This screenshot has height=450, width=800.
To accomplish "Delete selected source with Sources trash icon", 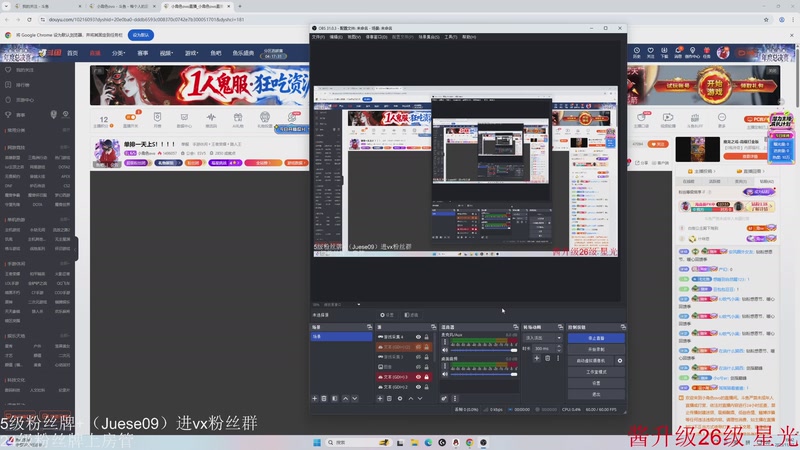I will click(389, 398).
